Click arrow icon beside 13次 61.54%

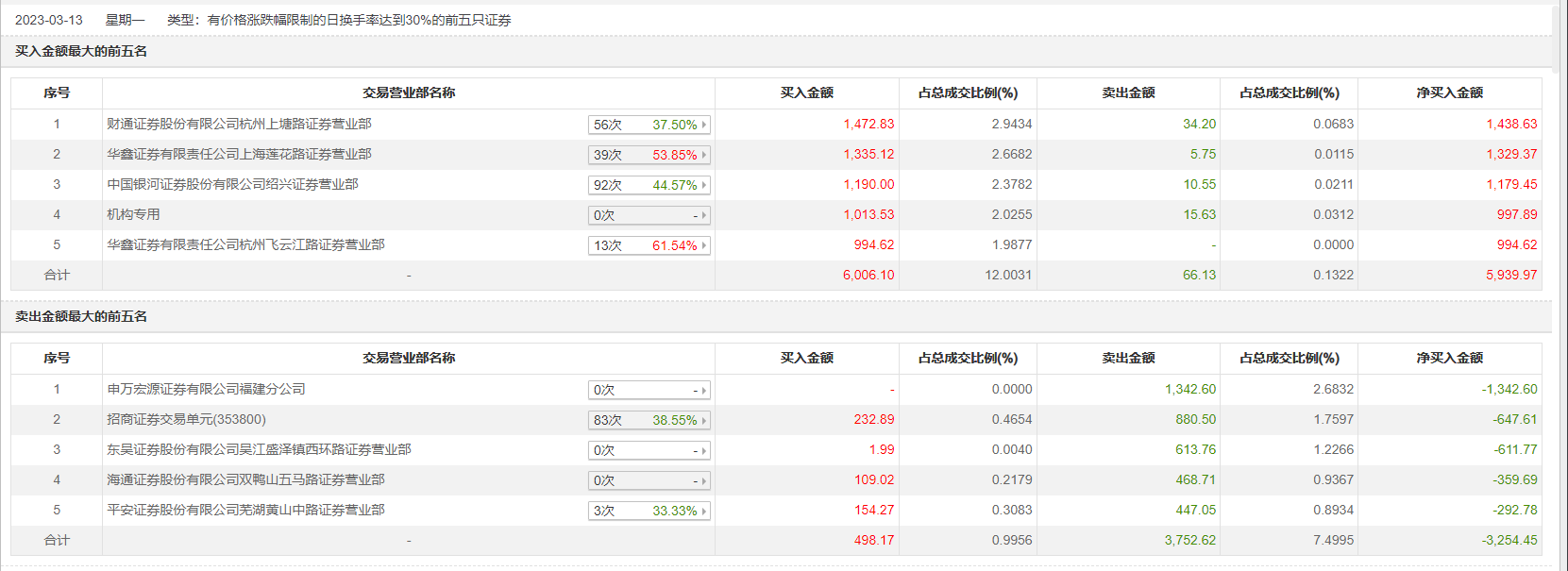click(x=704, y=245)
